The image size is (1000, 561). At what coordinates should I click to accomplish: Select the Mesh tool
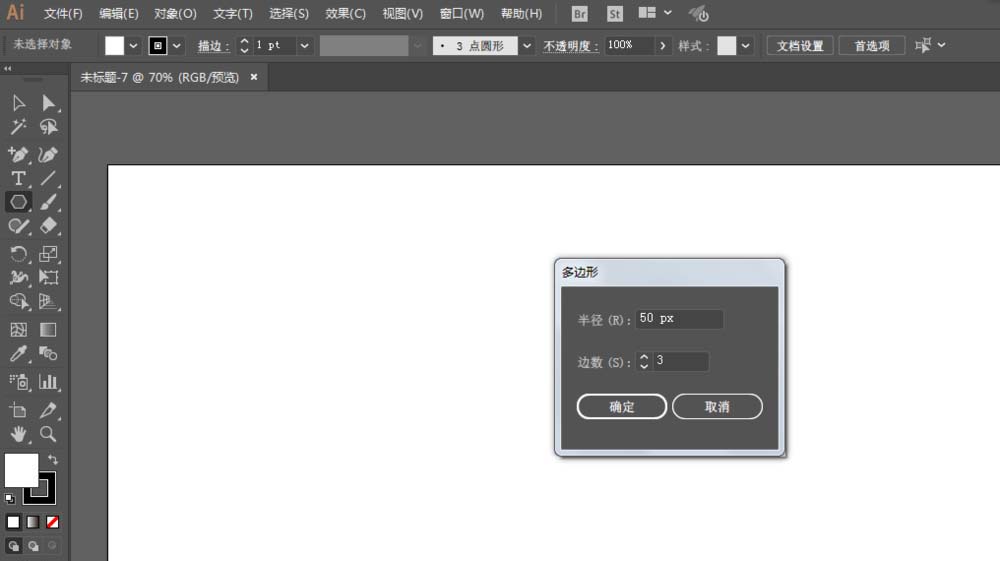point(18,330)
